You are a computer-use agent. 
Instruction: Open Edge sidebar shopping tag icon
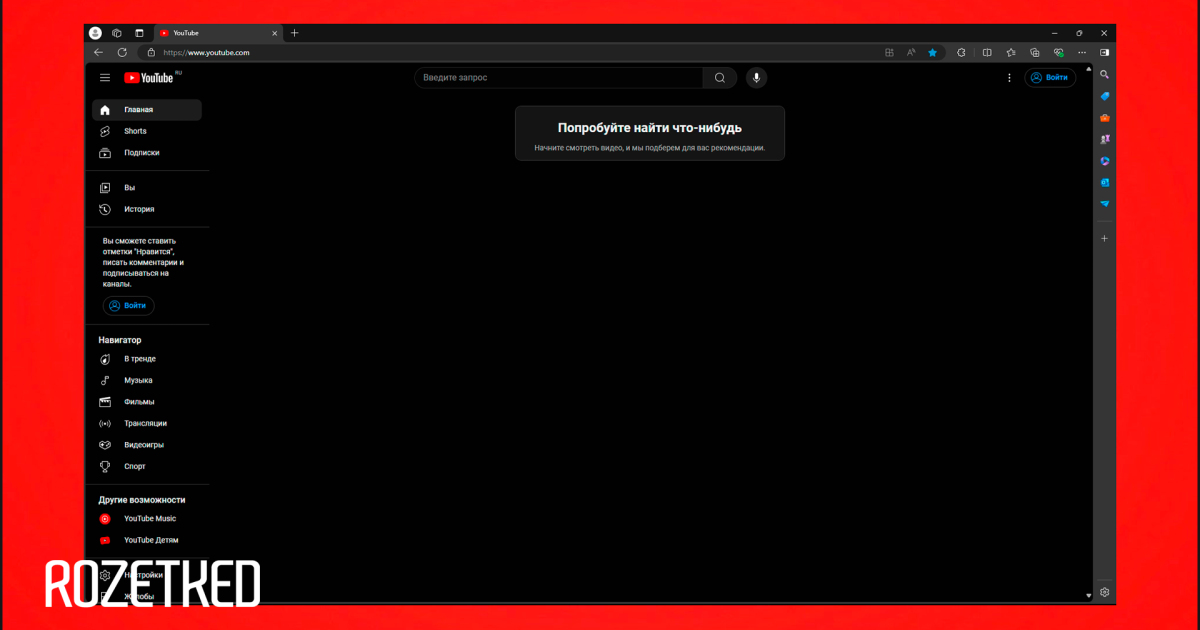click(x=1105, y=96)
